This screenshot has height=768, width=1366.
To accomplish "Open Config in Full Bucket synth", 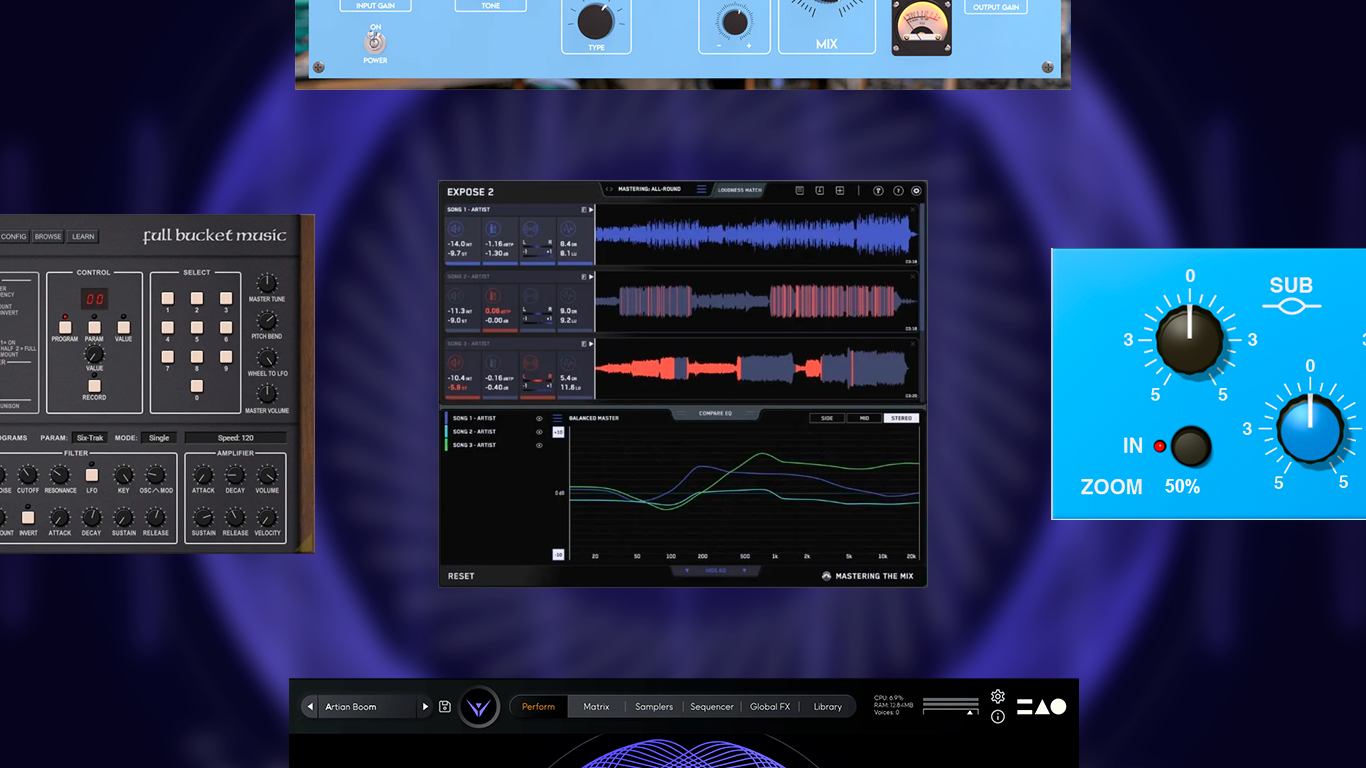I will click(x=13, y=237).
